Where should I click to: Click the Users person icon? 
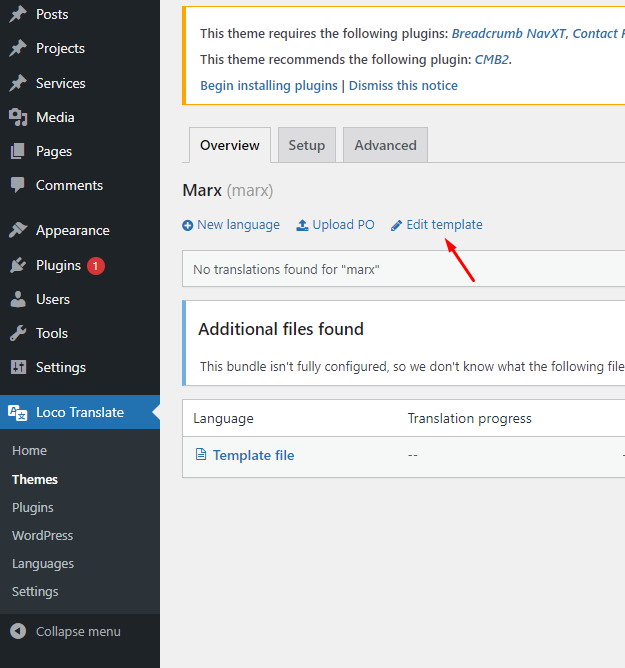click(x=18, y=300)
